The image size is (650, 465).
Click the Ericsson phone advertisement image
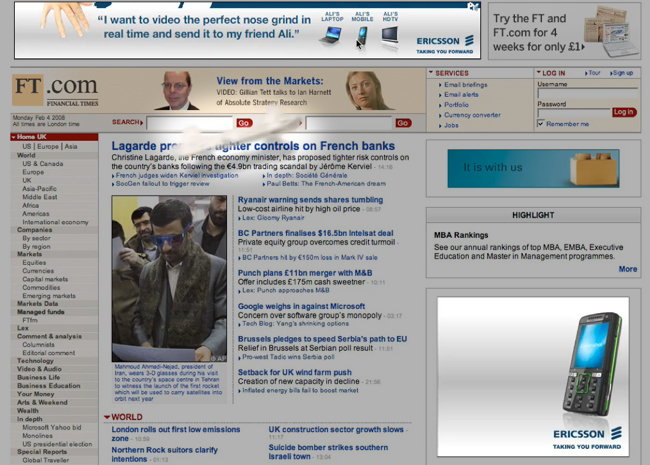point(533,376)
